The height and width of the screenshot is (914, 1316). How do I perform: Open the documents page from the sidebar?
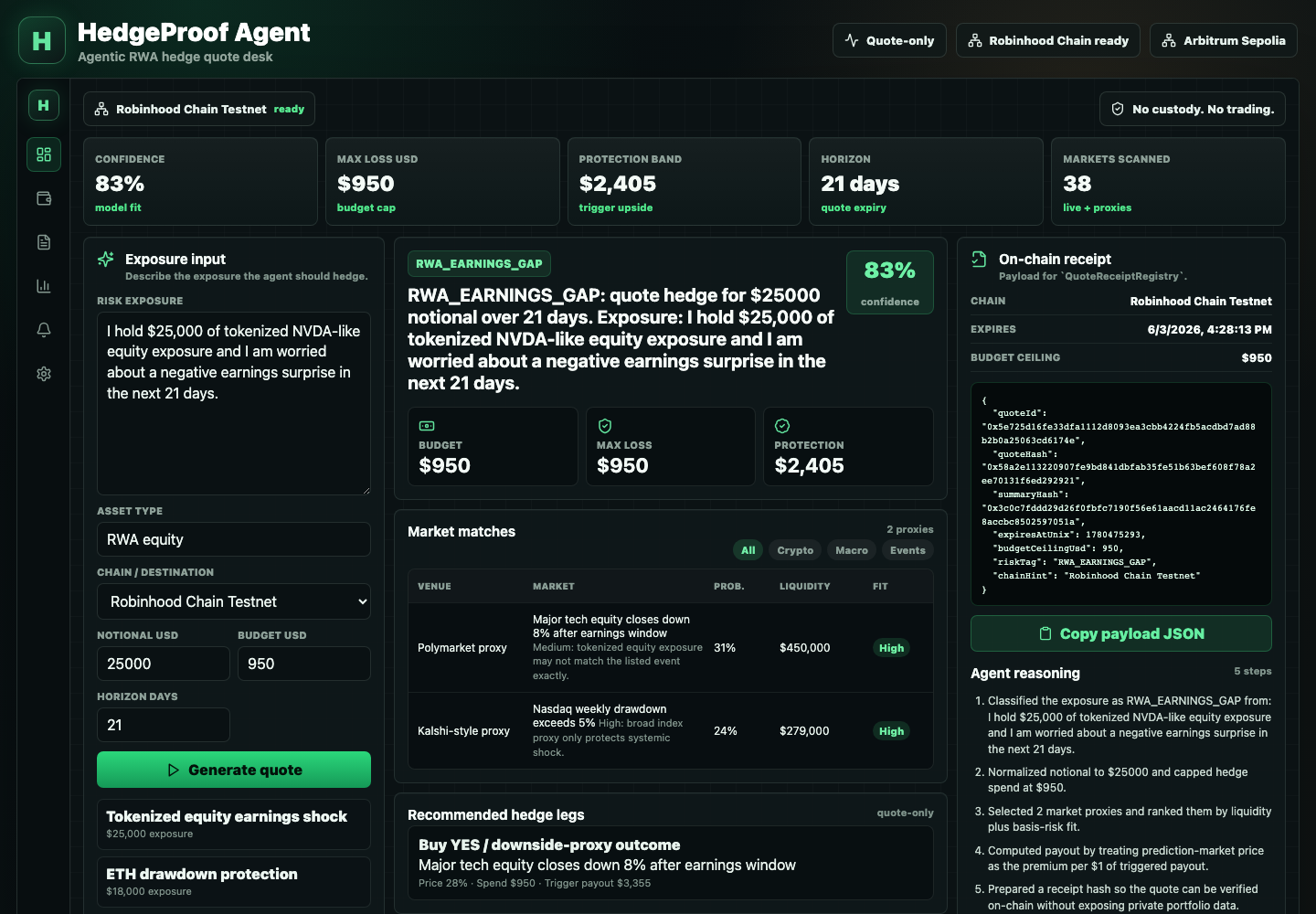[44, 242]
